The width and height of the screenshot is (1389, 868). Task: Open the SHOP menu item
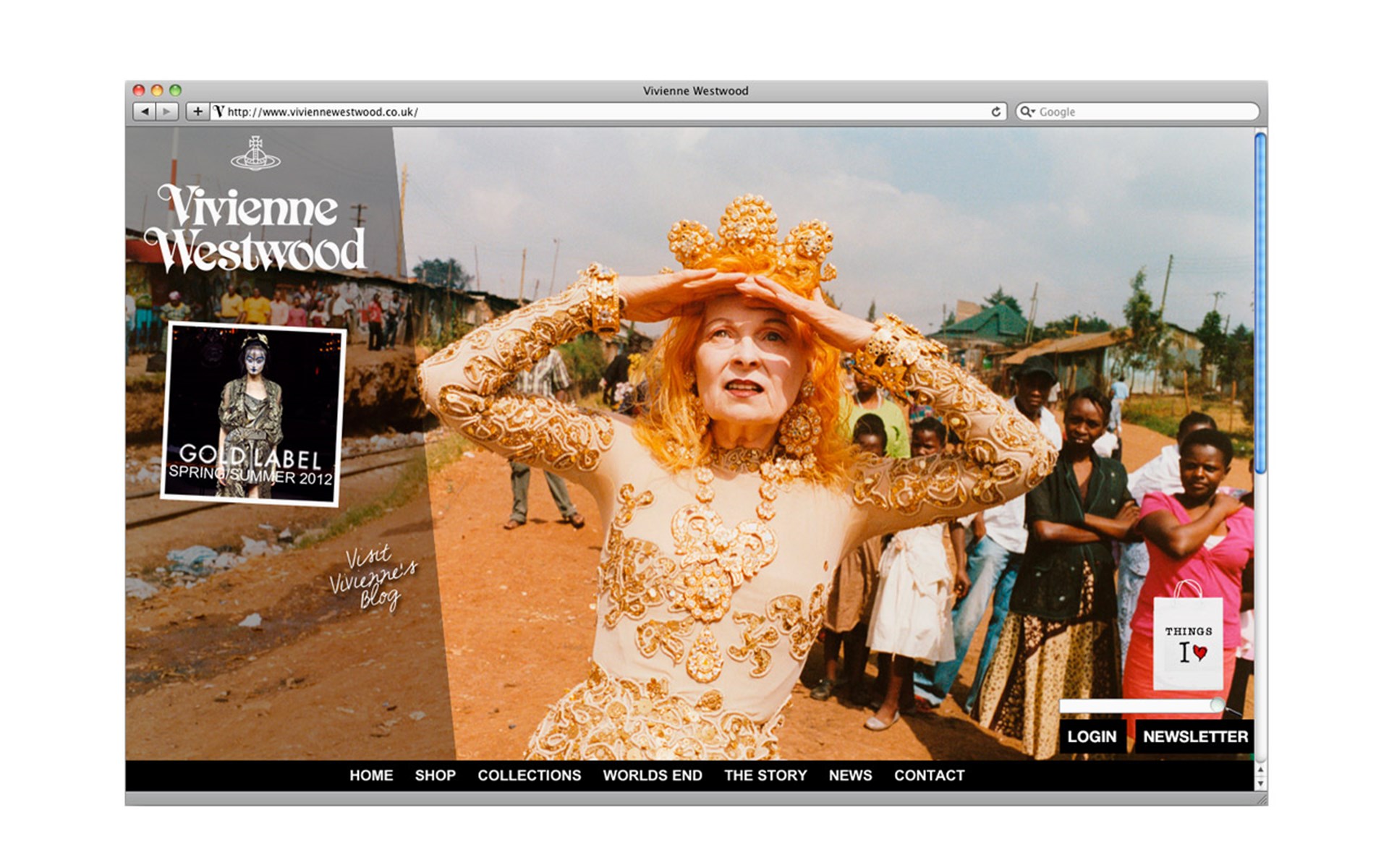tap(435, 775)
